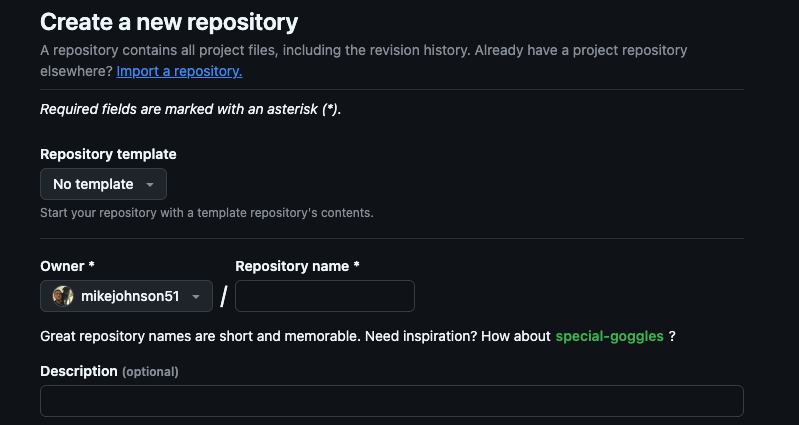Viewport: 799px width, 425px height.
Task: Click the caret arrow next to mikejohnson51
Action: click(195, 297)
